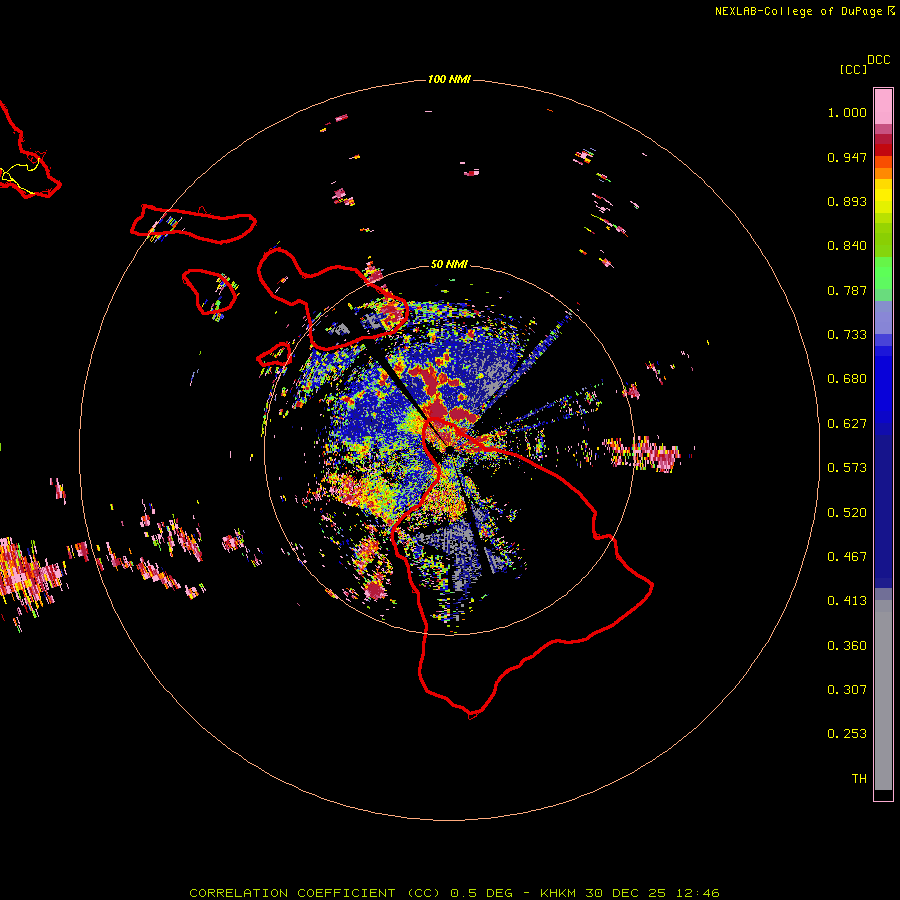Image resolution: width=900 pixels, height=900 pixels.
Task: Click the 0.253 scale value
Action: point(847,734)
